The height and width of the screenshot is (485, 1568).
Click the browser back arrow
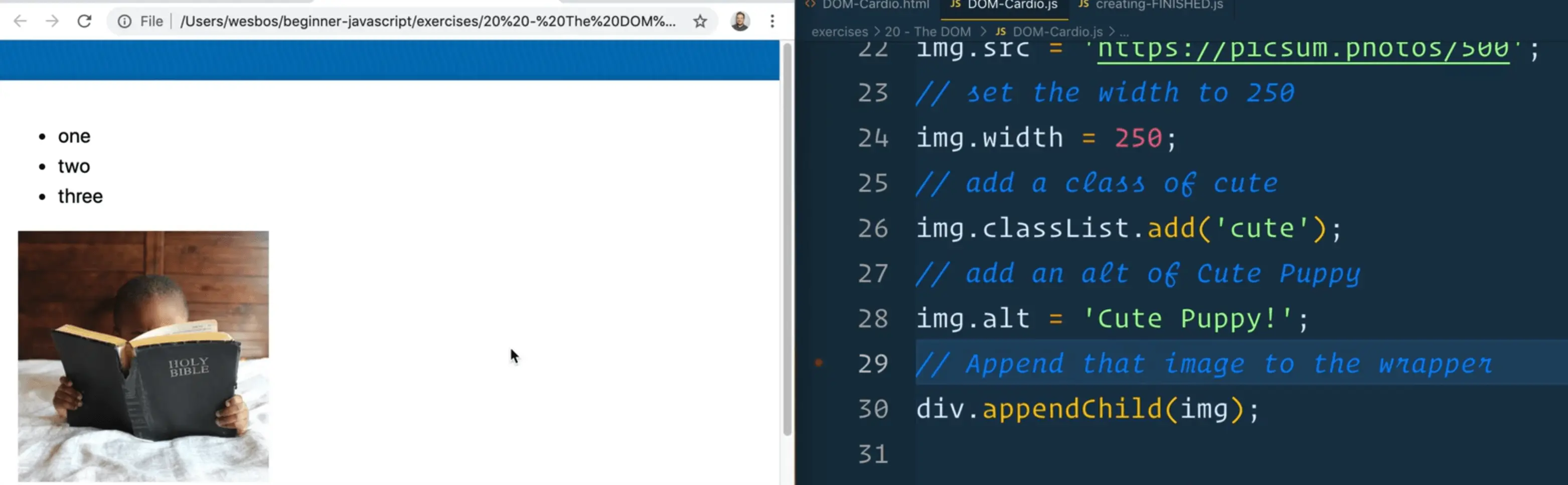coord(20,21)
